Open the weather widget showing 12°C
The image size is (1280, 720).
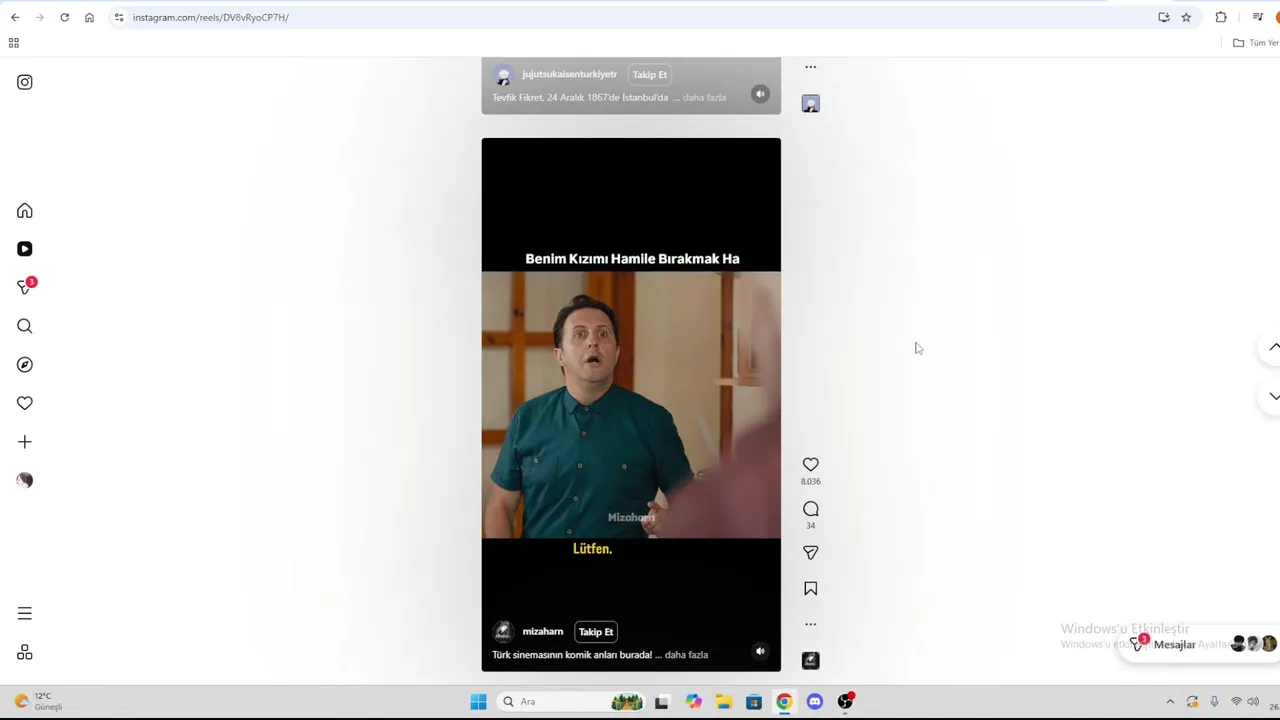38,702
